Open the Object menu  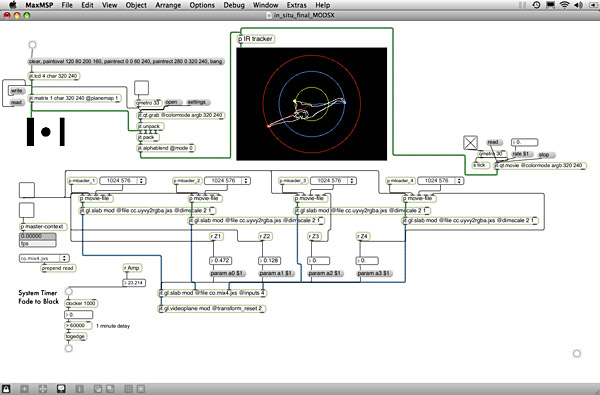136,5
